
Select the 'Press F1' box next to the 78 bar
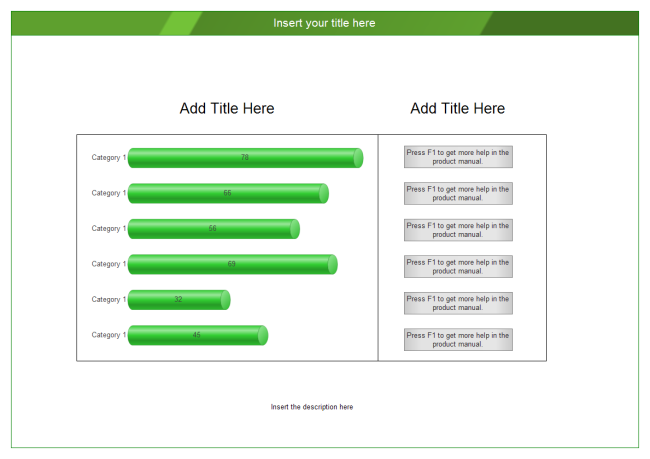coord(458,157)
